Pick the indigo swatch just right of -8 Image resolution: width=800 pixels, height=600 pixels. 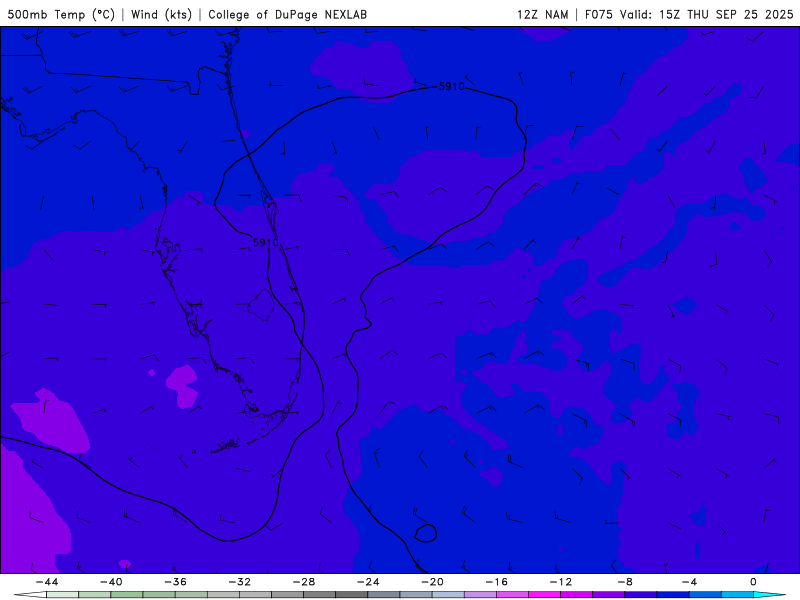pos(641,594)
